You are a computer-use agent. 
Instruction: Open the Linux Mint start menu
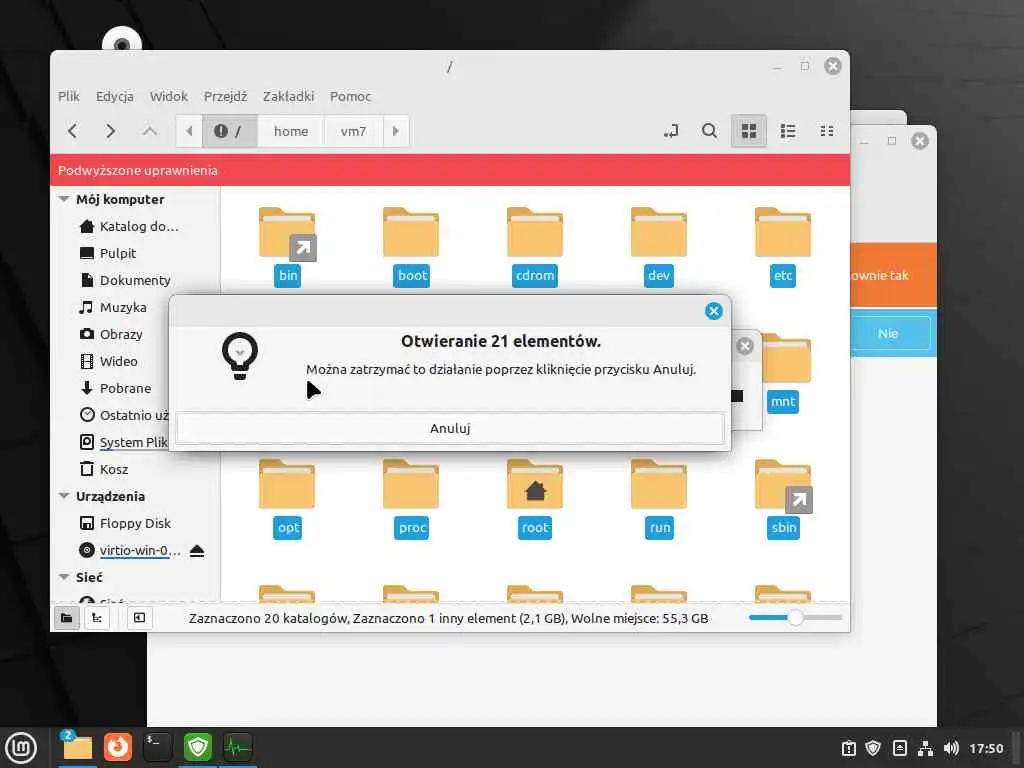[21, 748]
